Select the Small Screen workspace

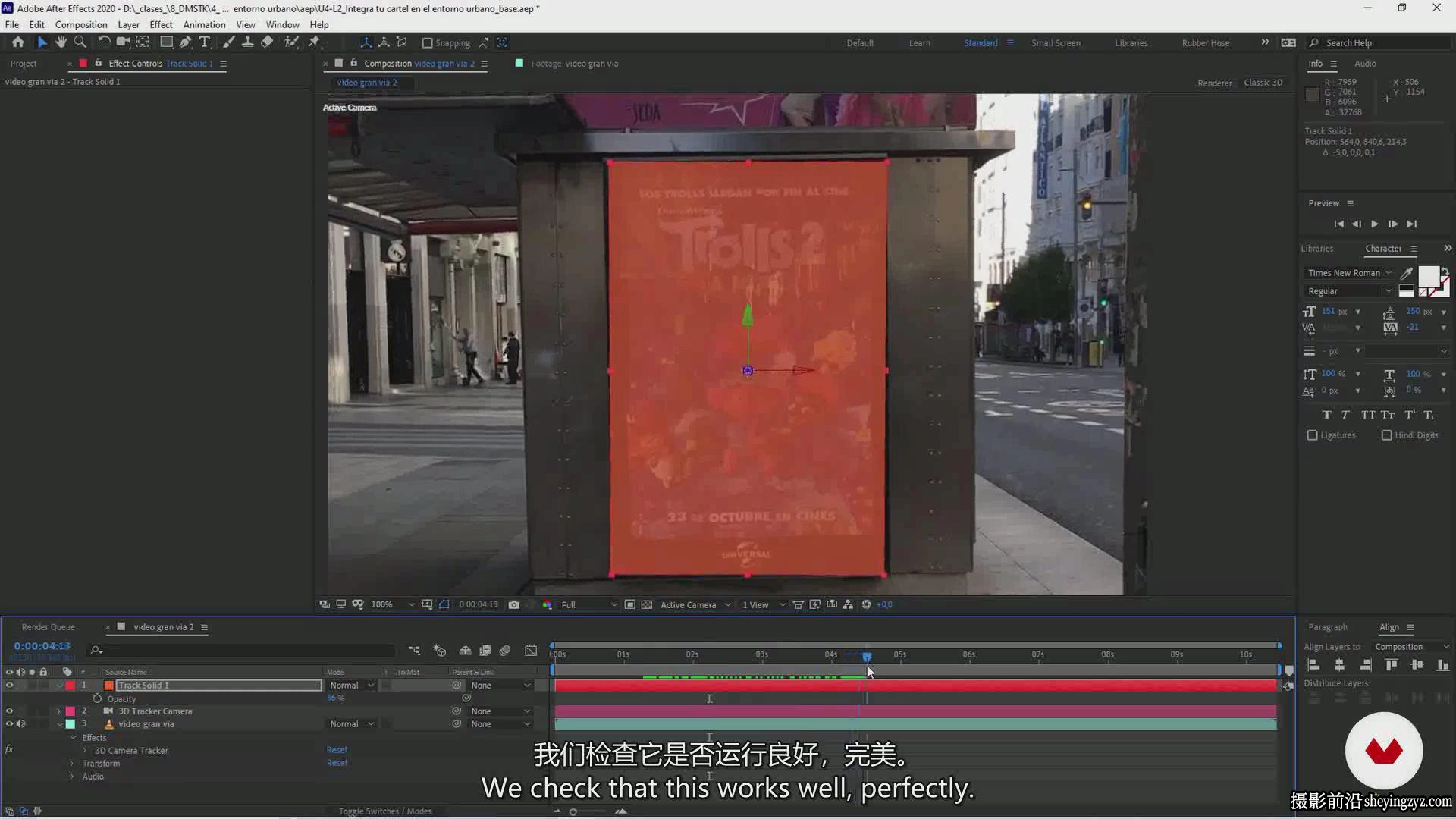click(1056, 43)
